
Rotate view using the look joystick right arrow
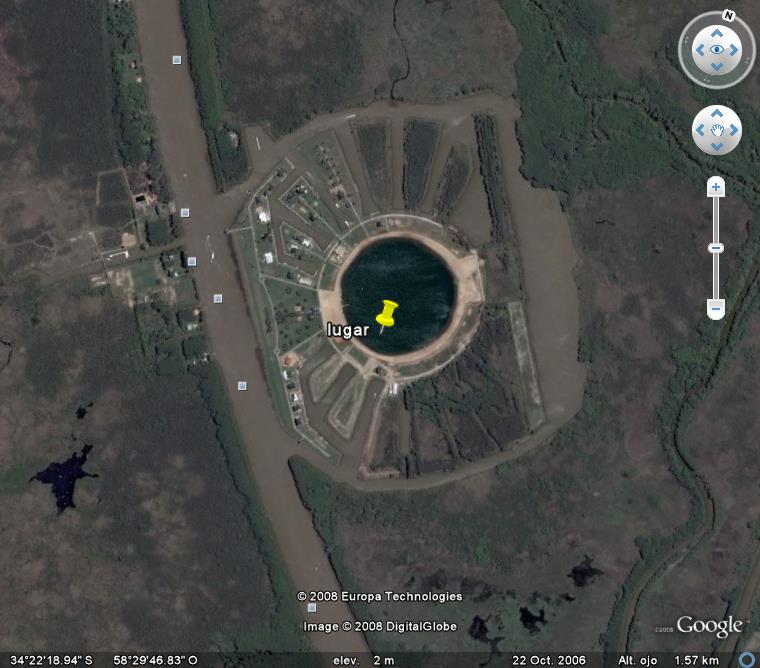click(x=734, y=50)
